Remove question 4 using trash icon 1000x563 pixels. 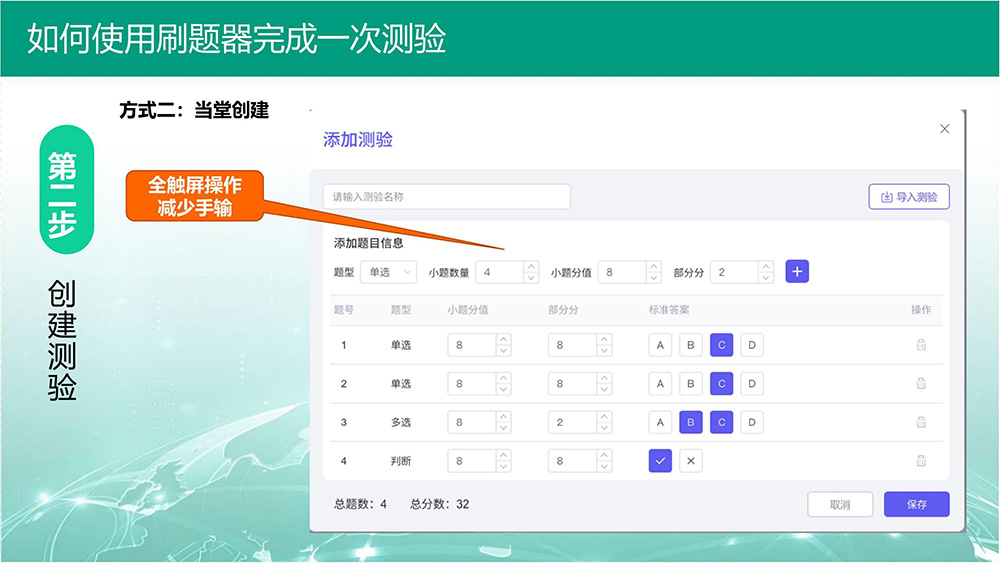[x=921, y=461]
